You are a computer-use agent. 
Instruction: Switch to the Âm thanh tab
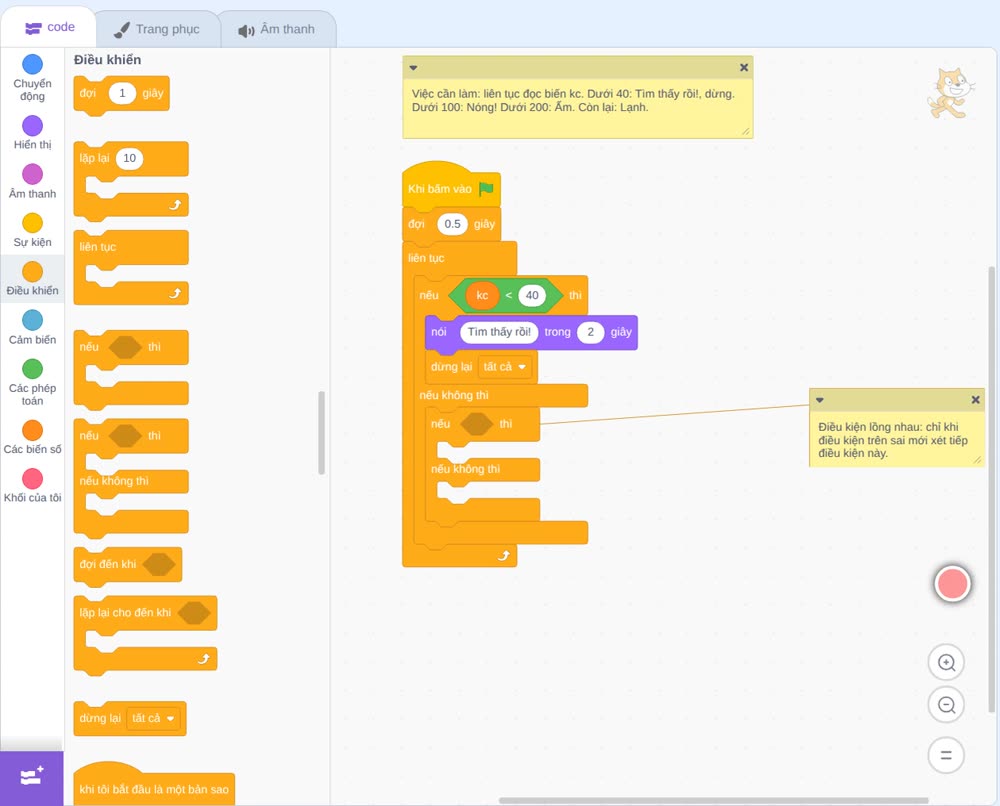point(277,29)
